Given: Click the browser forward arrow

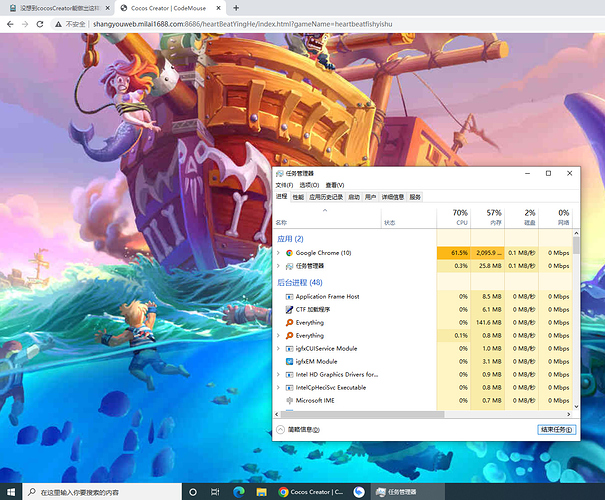Looking at the screenshot, I should point(25,24).
